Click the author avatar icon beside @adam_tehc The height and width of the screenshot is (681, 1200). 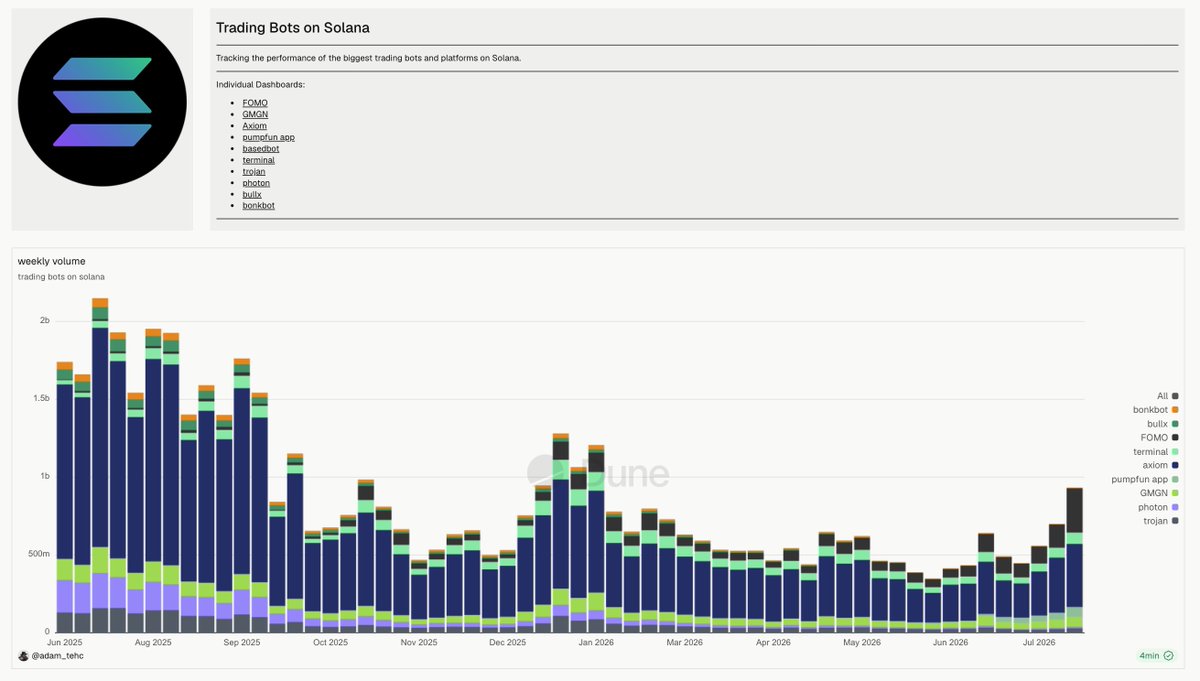pos(23,656)
